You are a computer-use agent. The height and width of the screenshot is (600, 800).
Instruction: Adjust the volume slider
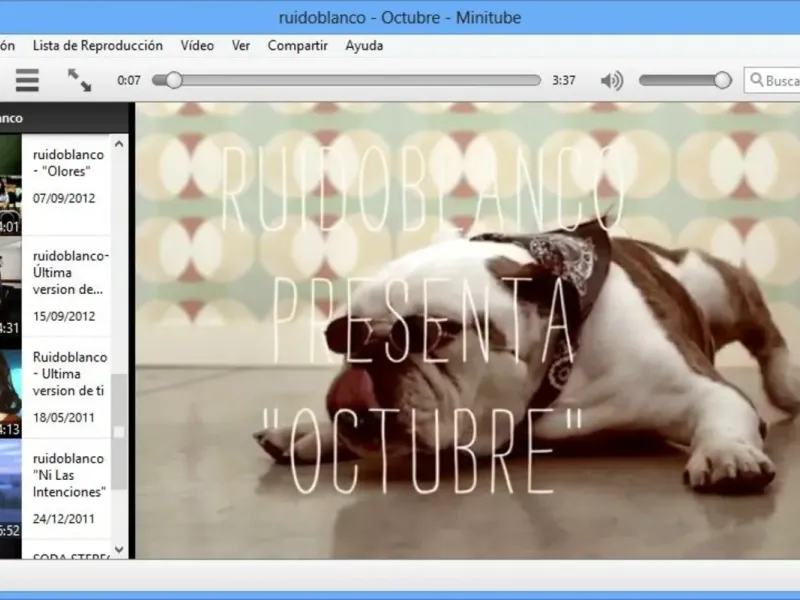click(685, 80)
